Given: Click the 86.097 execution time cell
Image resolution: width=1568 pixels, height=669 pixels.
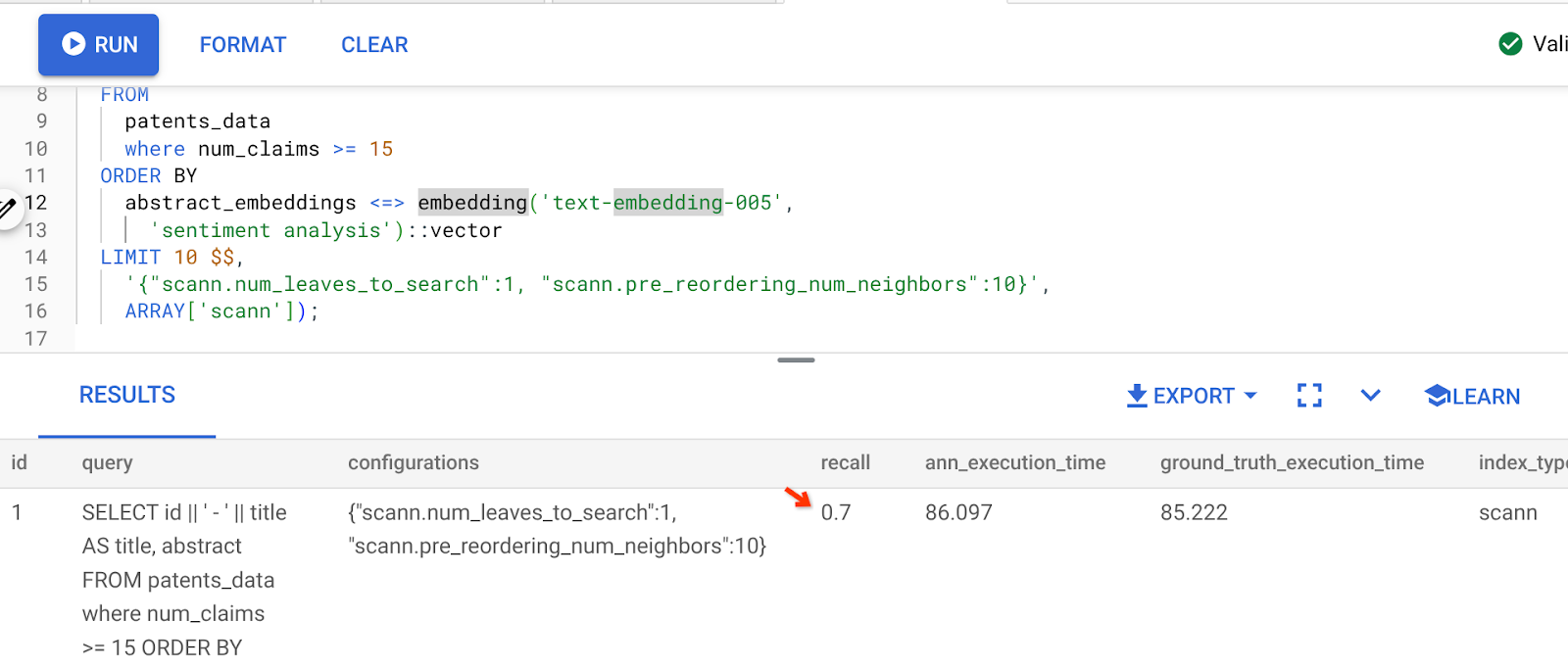Looking at the screenshot, I should tap(958, 513).
